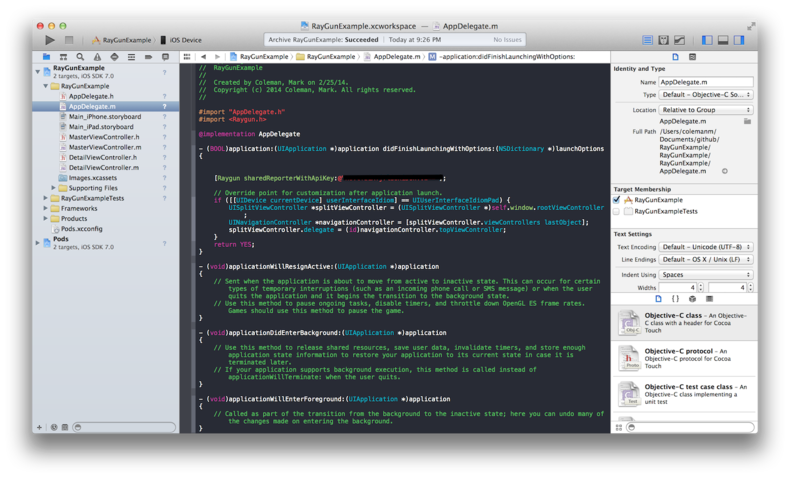Viewport: 790px width, 478px height.
Task: Stop the running task
Action: coord(69,40)
